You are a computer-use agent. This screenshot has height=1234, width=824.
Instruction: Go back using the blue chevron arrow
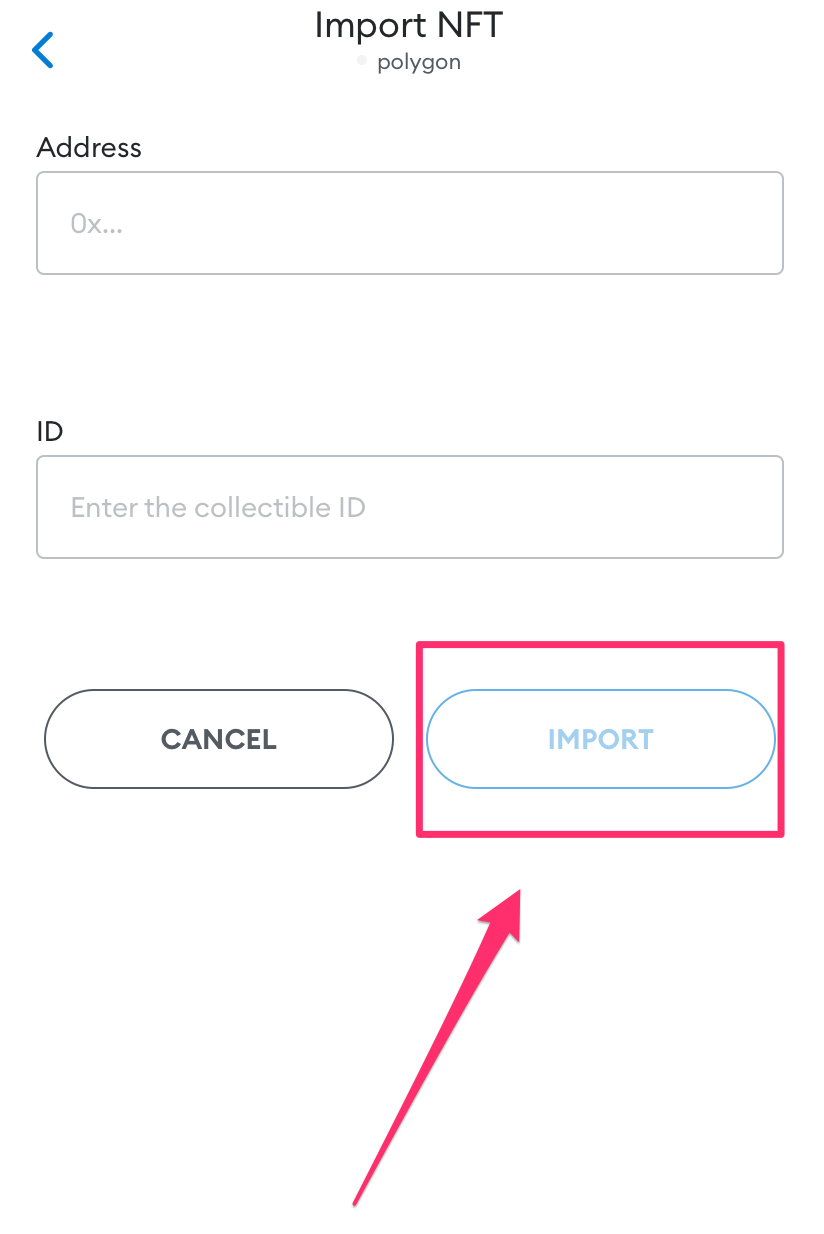click(x=42, y=50)
